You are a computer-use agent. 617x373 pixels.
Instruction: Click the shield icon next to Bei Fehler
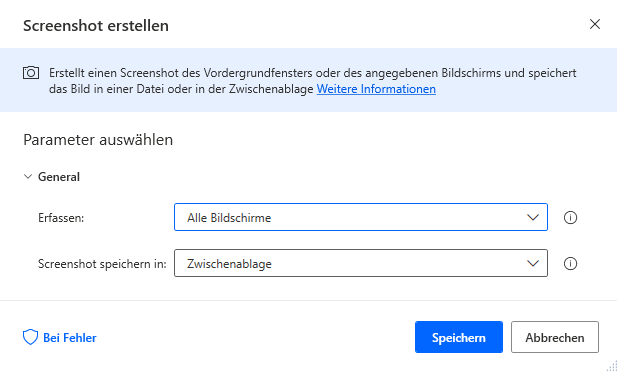pyautogui.click(x=30, y=337)
